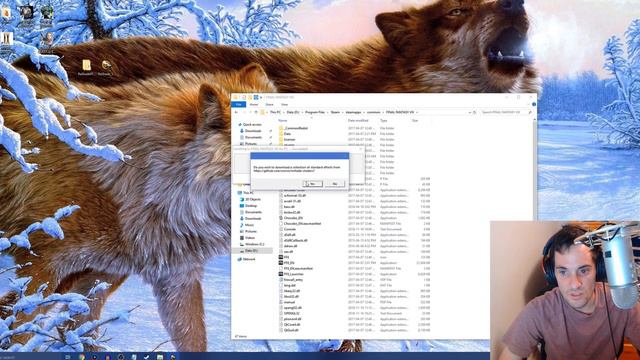The height and width of the screenshot is (360, 640).
Task: Open the chevron after FINAL FANTASY VIII in the breadcrumb
Action: [x=417, y=112]
